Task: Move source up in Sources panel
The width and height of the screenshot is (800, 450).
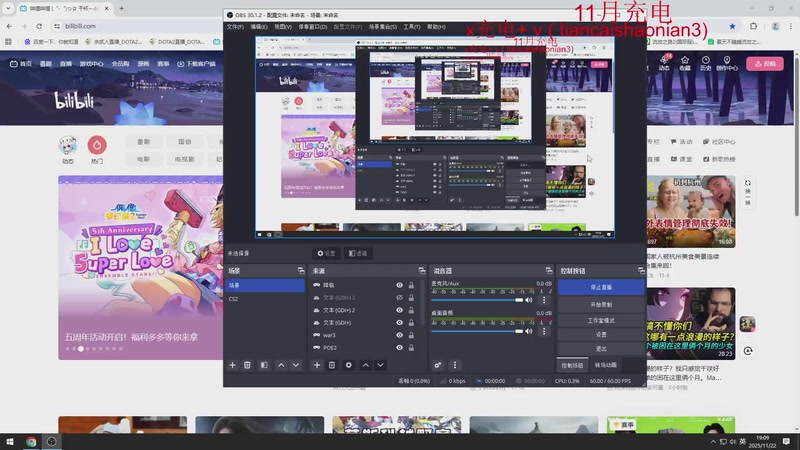Action: pyautogui.click(x=365, y=365)
